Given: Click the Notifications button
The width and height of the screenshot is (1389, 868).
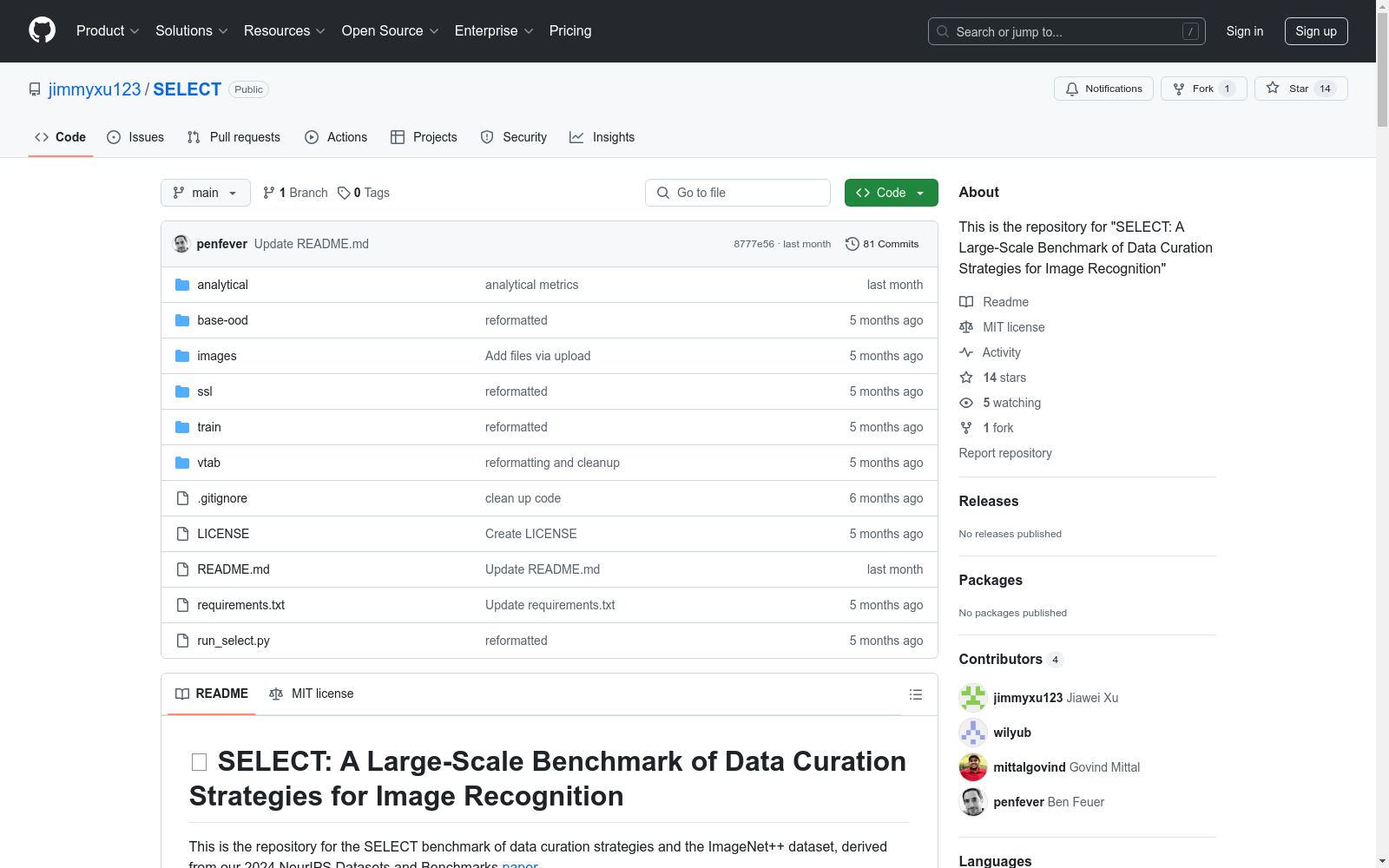Looking at the screenshot, I should (1103, 89).
